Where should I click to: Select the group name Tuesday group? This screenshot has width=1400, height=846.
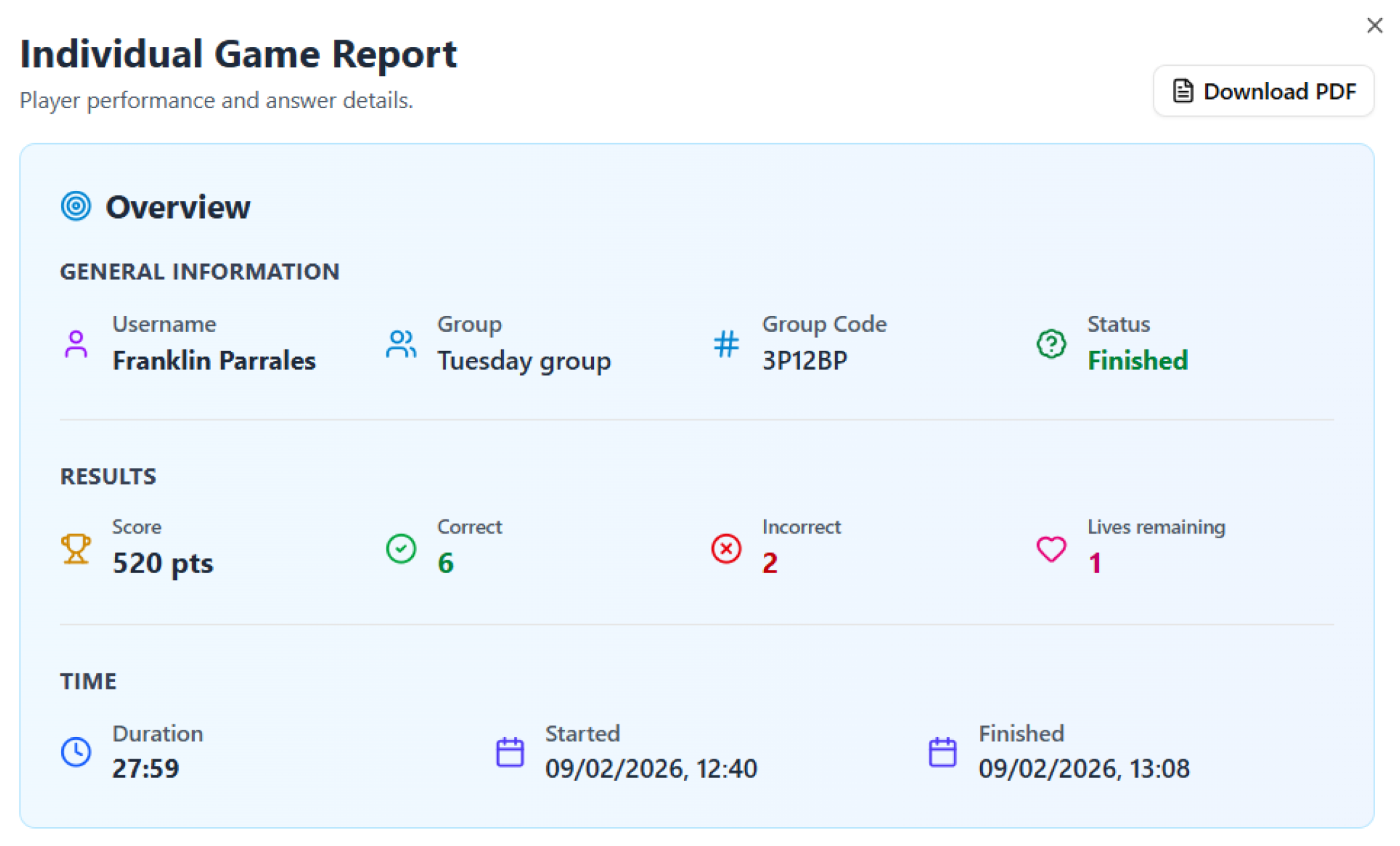coord(524,361)
